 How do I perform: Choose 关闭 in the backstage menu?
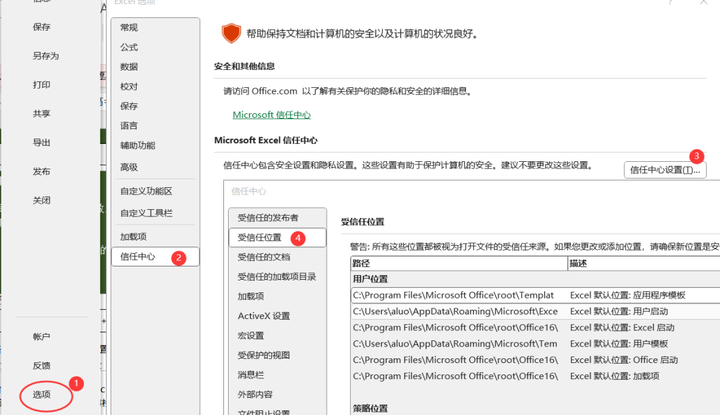coord(41,201)
